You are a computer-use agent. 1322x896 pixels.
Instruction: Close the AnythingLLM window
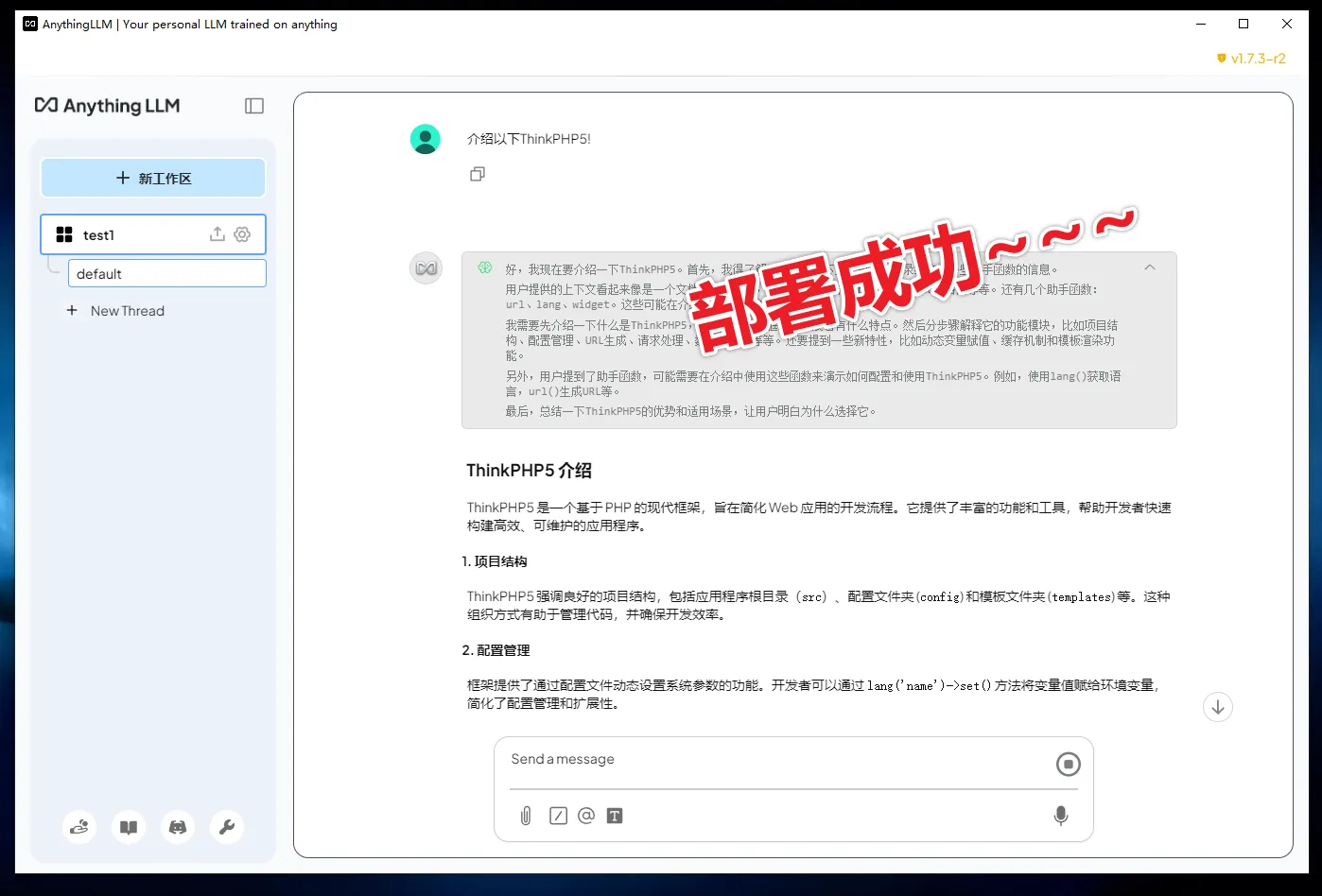pyautogui.click(x=1287, y=24)
